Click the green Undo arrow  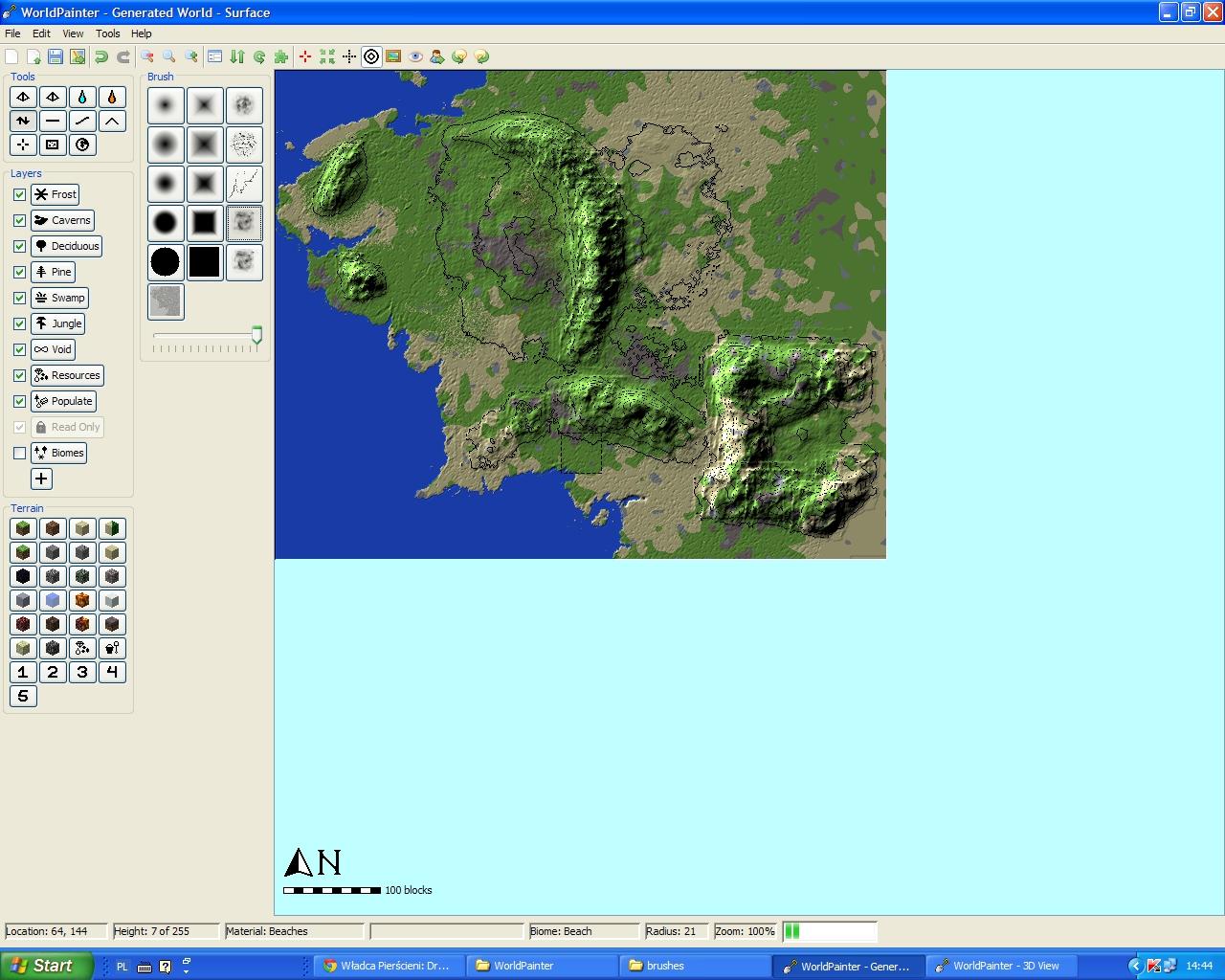(100, 57)
